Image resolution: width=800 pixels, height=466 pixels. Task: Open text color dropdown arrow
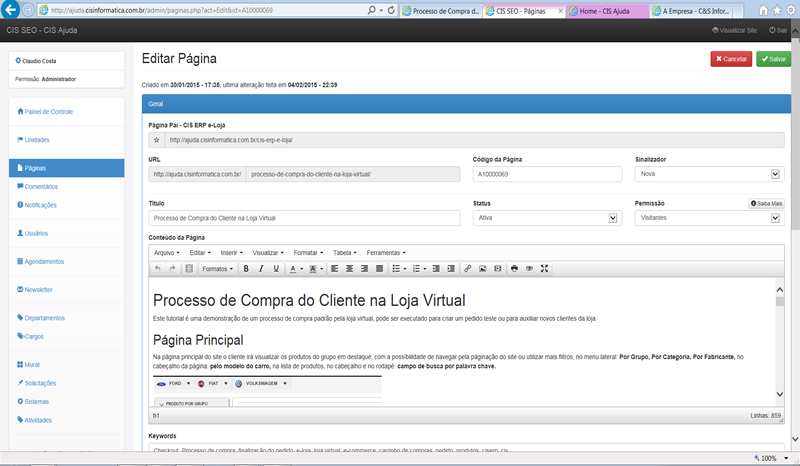click(302, 269)
